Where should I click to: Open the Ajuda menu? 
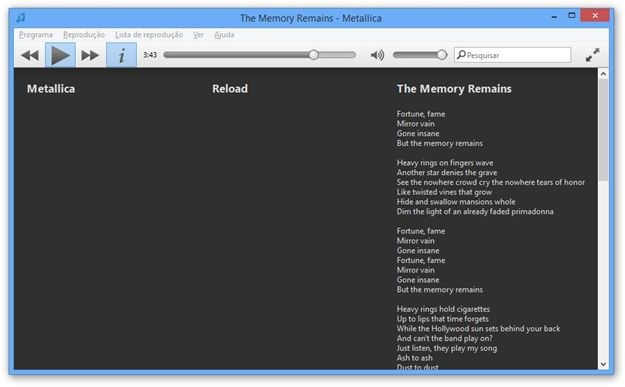pyautogui.click(x=224, y=35)
